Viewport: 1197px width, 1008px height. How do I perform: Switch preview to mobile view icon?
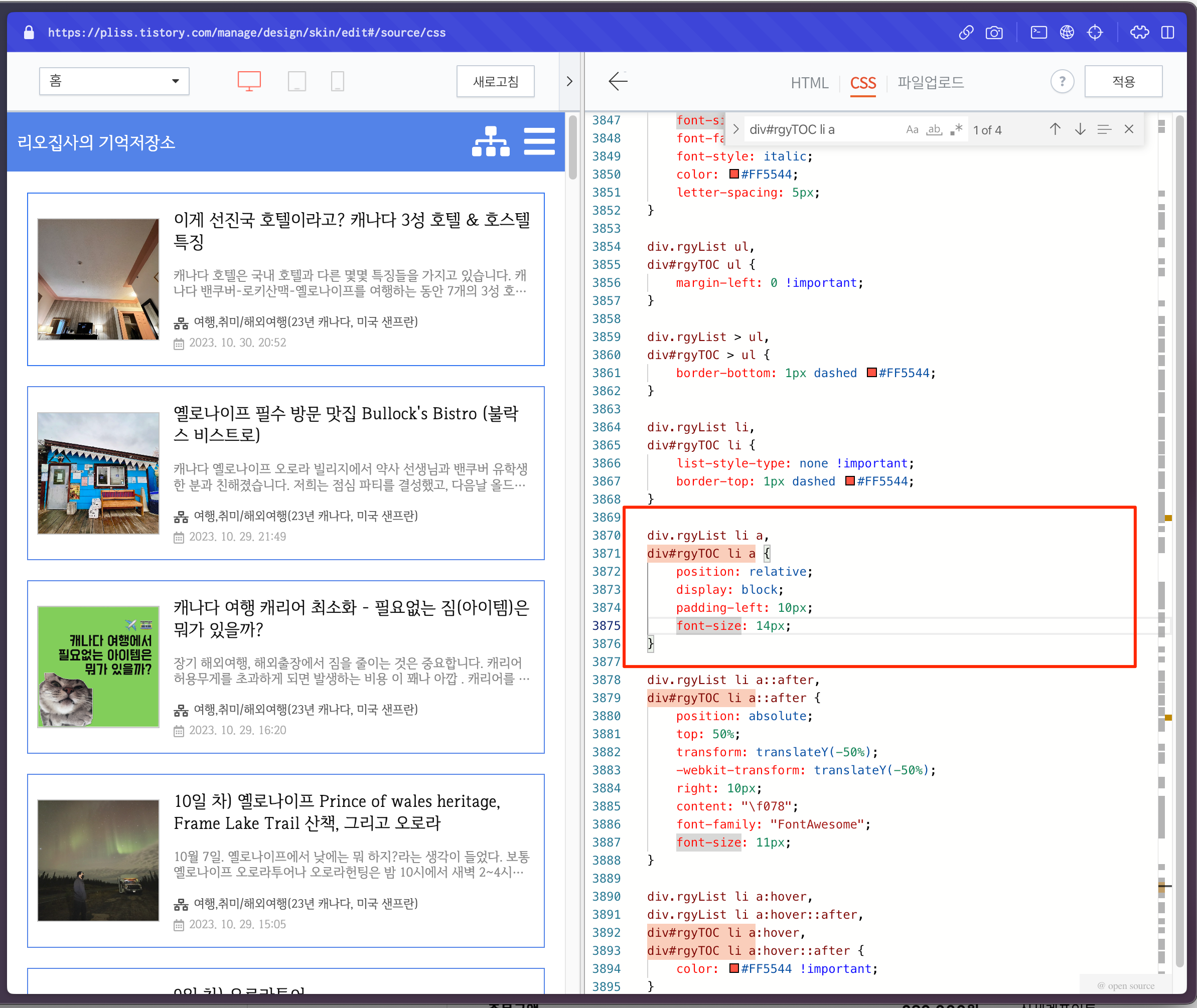(x=337, y=81)
